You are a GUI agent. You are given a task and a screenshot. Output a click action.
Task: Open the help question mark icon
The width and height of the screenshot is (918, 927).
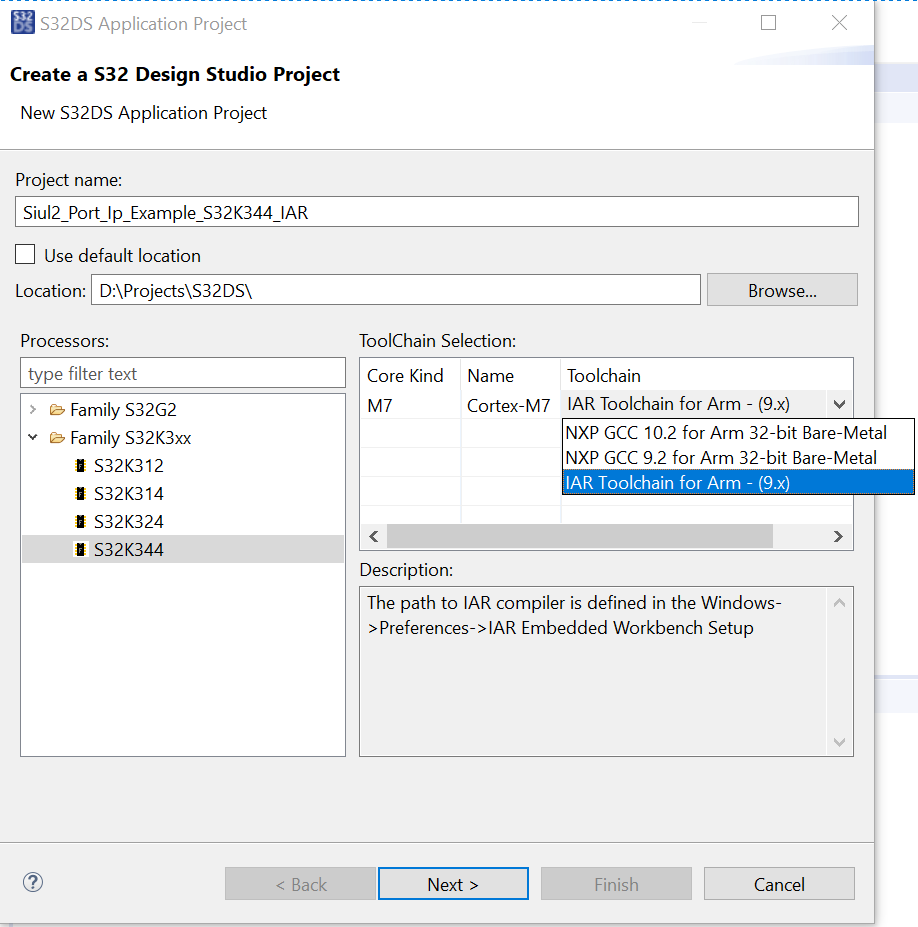(33, 883)
